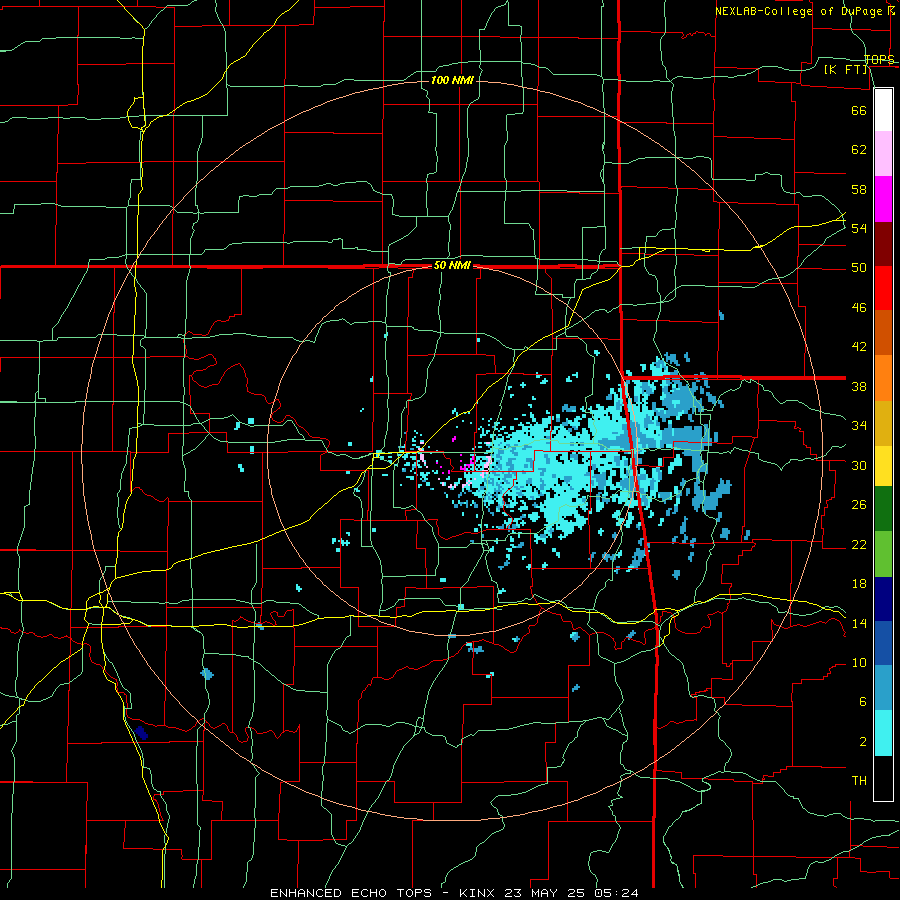Click the '30' legend value
This screenshot has width=900, height=900.
859,465
